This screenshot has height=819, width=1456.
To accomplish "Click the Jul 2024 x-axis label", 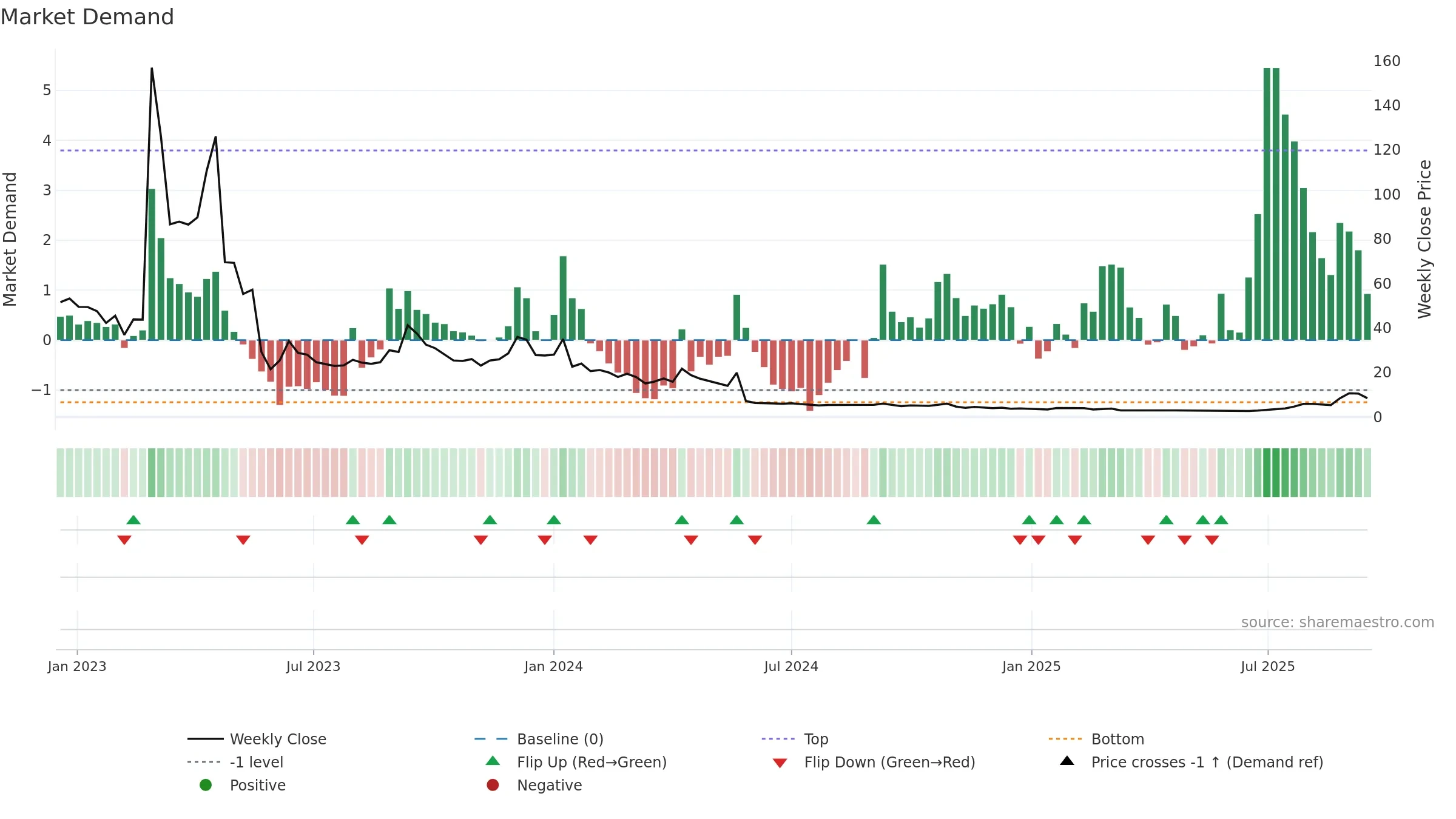I will (791, 667).
